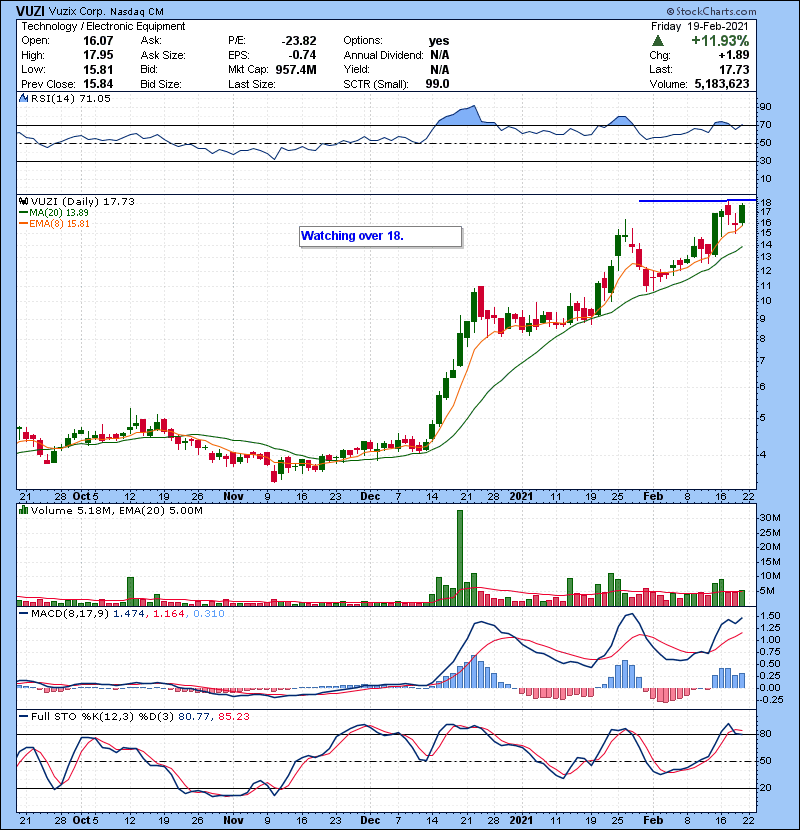Click the tallest green volume bar in December
This screenshot has height=830, width=800.
460,558
